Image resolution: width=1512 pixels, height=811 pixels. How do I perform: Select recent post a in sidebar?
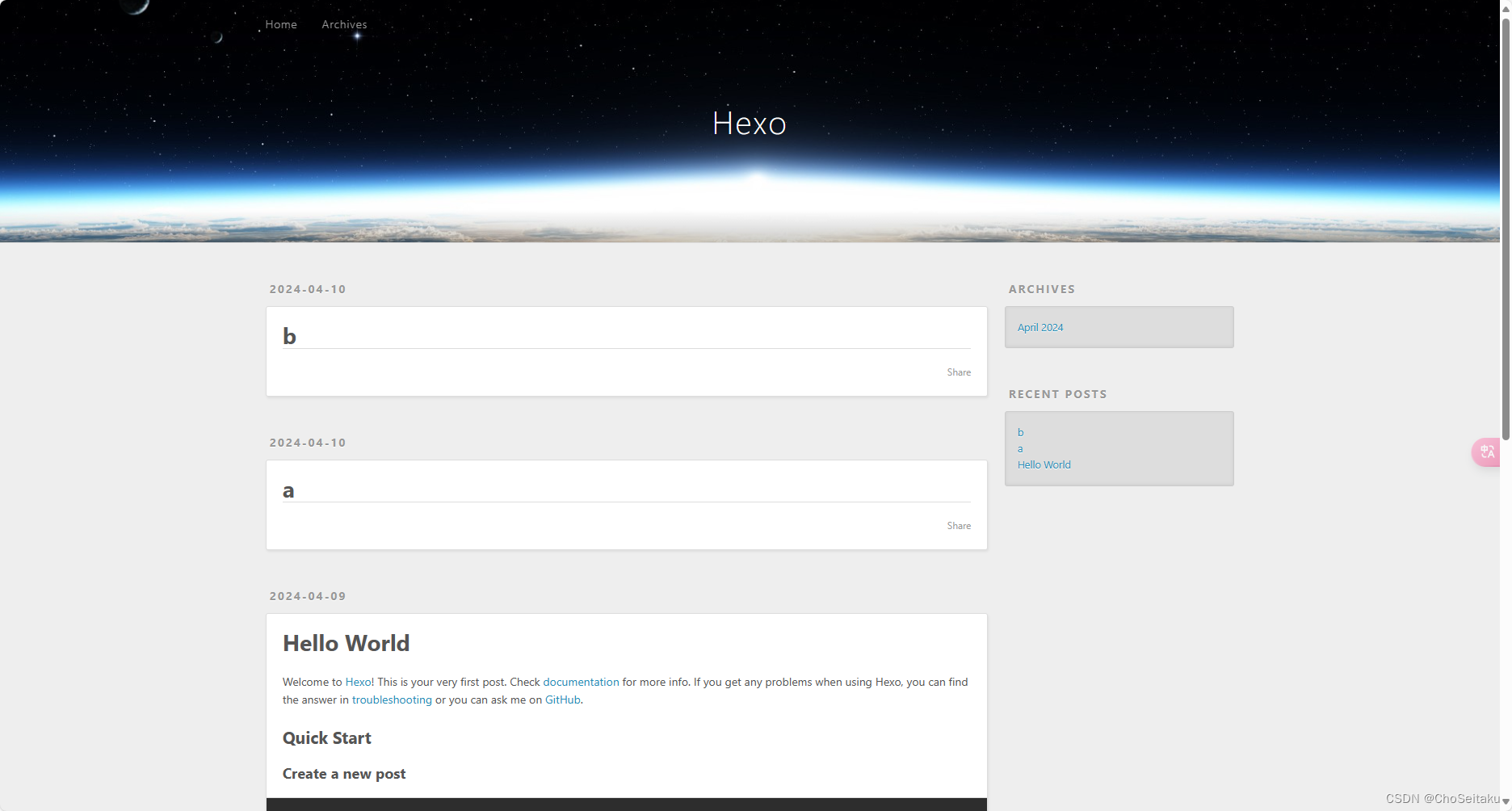(1020, 448)
